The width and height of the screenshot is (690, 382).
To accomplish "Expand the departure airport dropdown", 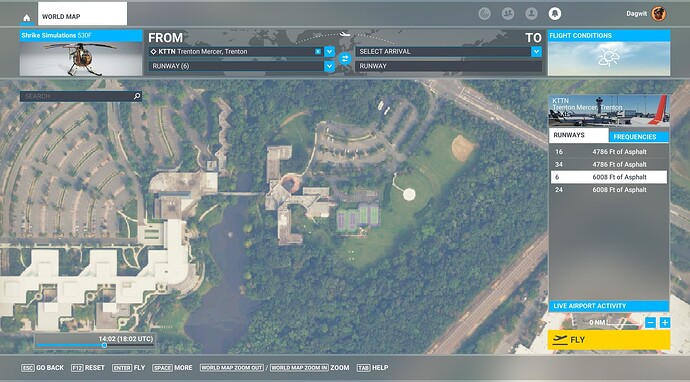I will pos(329,51).
